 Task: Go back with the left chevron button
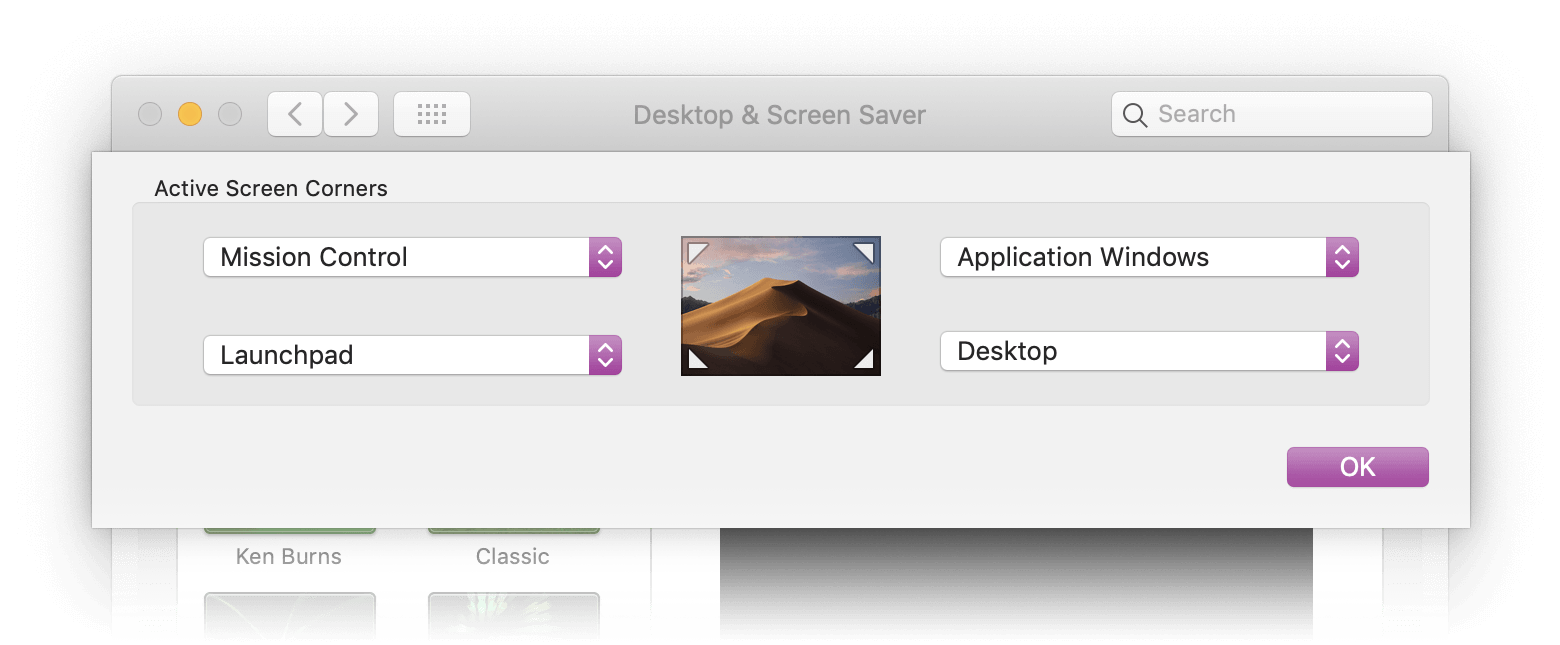295,114
